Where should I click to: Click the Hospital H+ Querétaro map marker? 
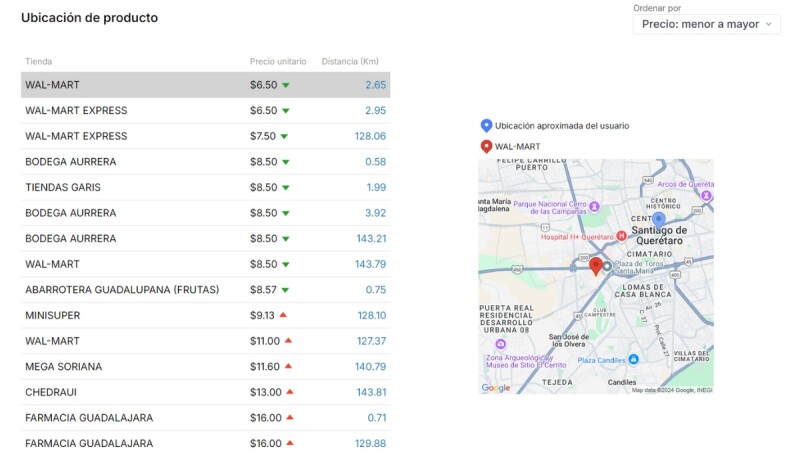click(x=621, y=236)
